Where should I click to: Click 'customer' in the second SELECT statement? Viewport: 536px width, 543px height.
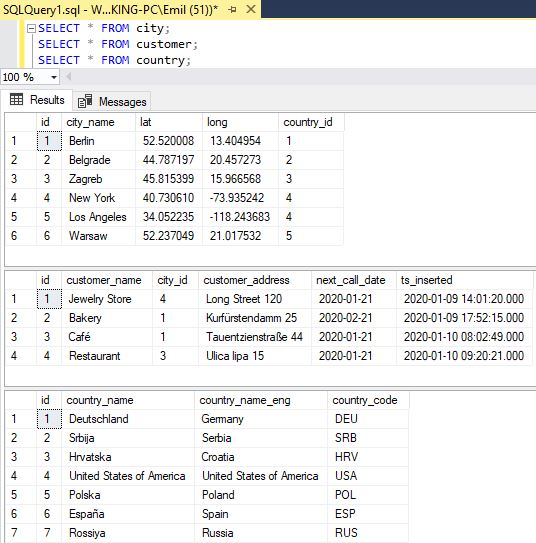pyautogui.click(x=164, y=44)
